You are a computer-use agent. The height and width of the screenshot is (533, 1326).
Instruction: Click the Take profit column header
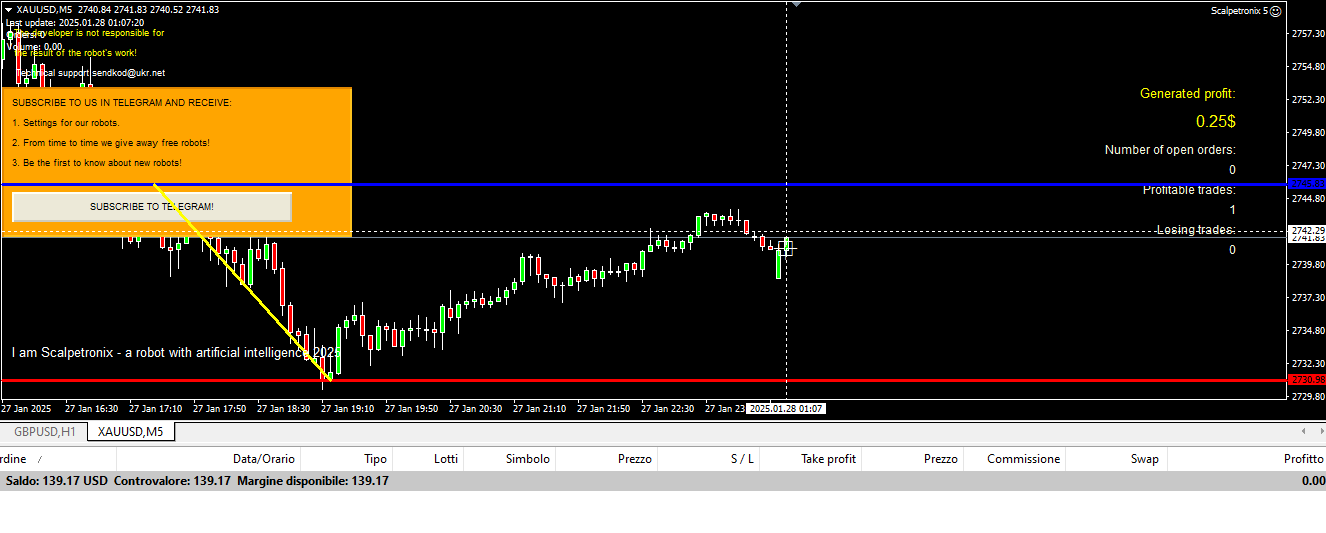pyautogui.click(x=828, y=459)
